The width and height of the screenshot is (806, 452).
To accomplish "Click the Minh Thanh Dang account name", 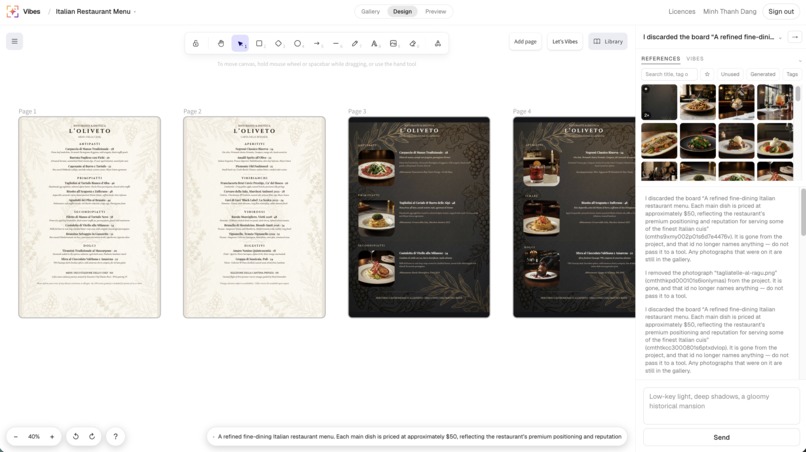I will [729, 11].
